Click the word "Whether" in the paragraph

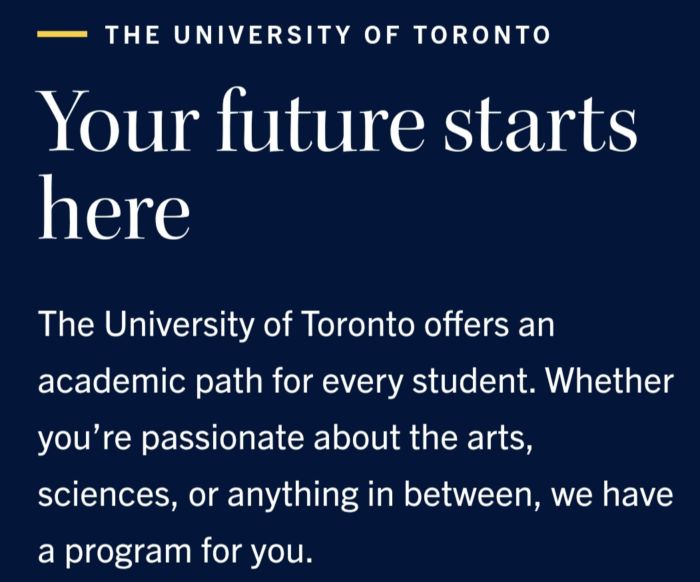coord(613,382)
